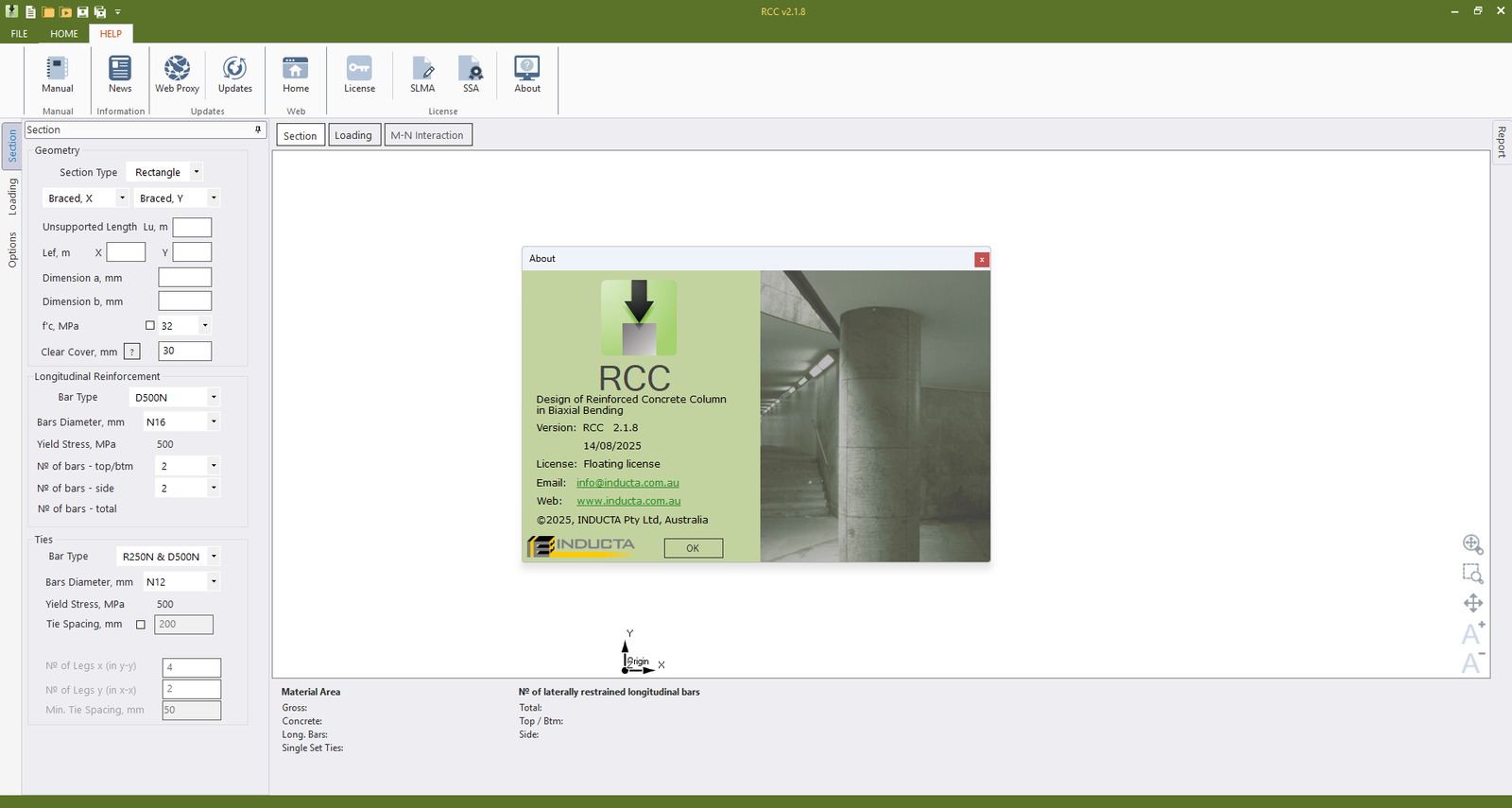
Task: Open the M-N Interaction tab
Action: tap(427, 135)
